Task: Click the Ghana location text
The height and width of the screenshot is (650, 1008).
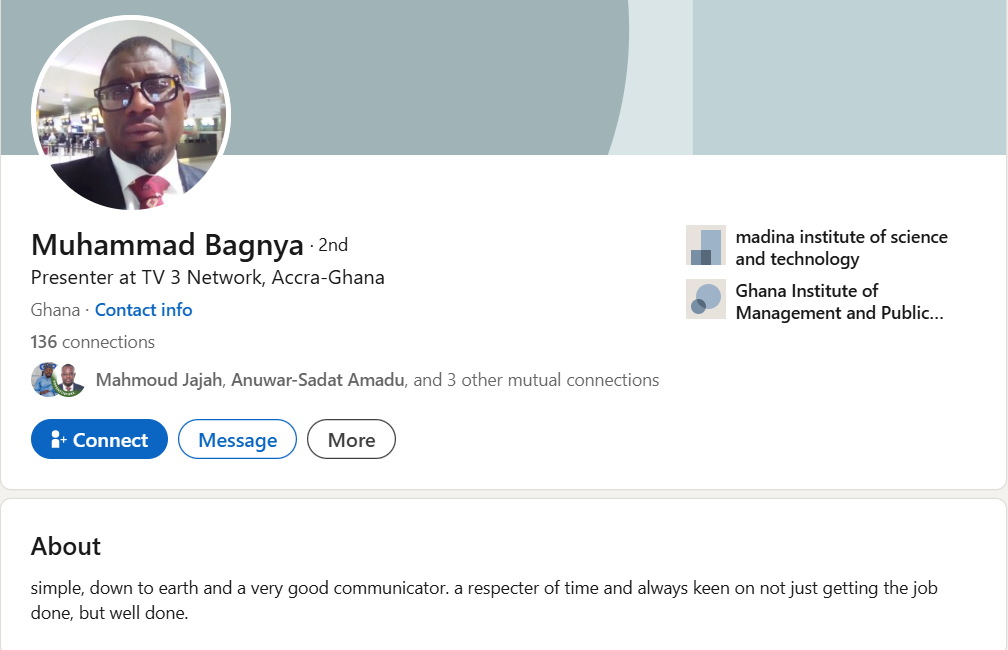Action: pyautogui.click(x=55, y=310)
